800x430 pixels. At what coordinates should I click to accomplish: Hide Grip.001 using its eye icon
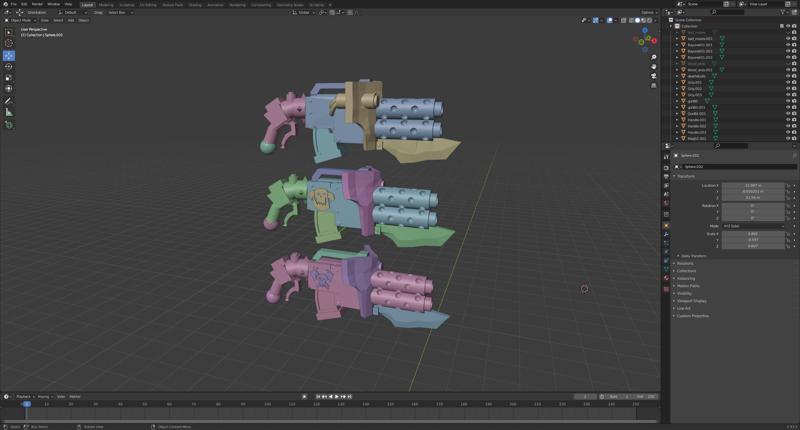[787, 83]
